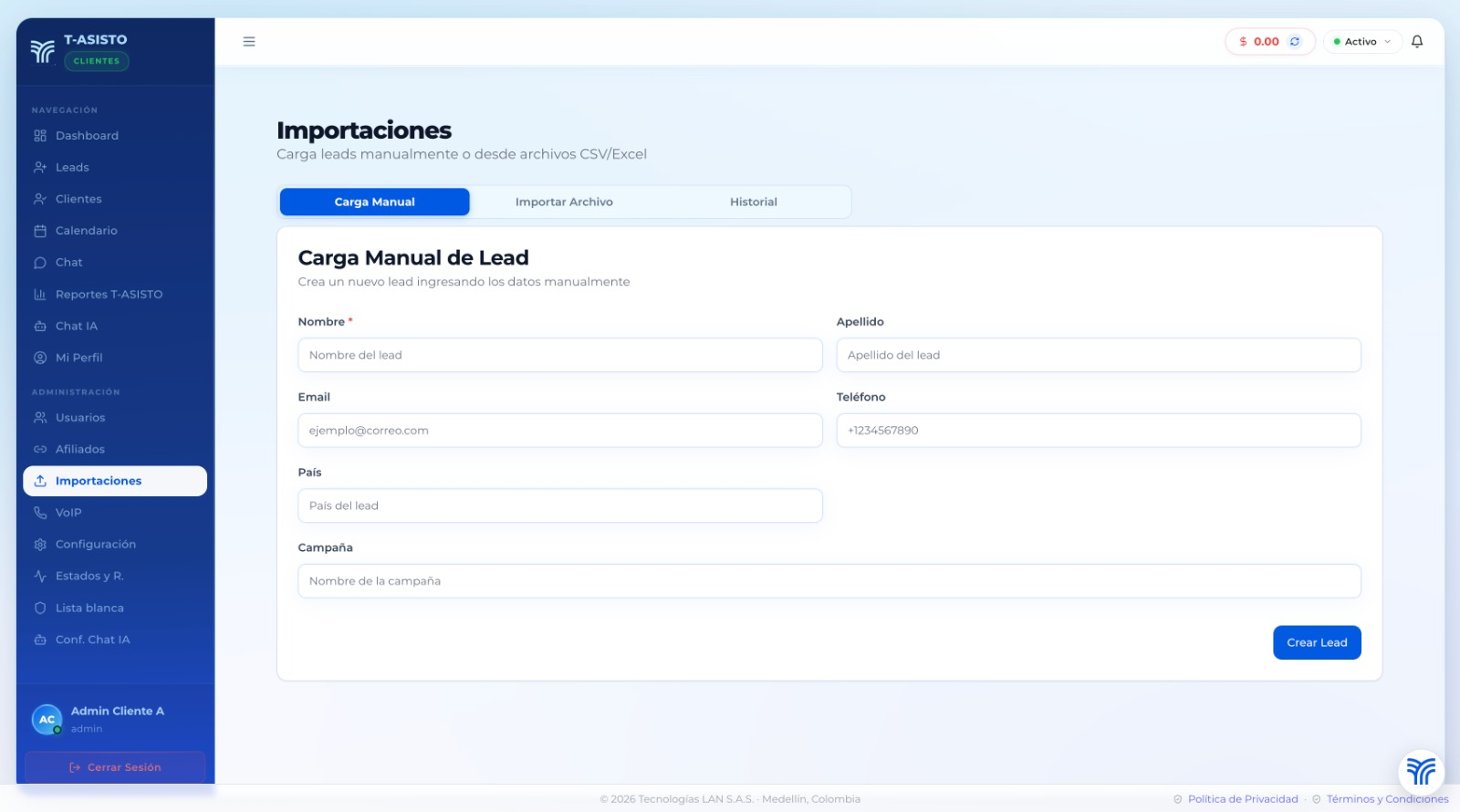The image size is (1460, 812).
Task: Open Chat IA in the sidebar
Action: click(x=76, y=326)
